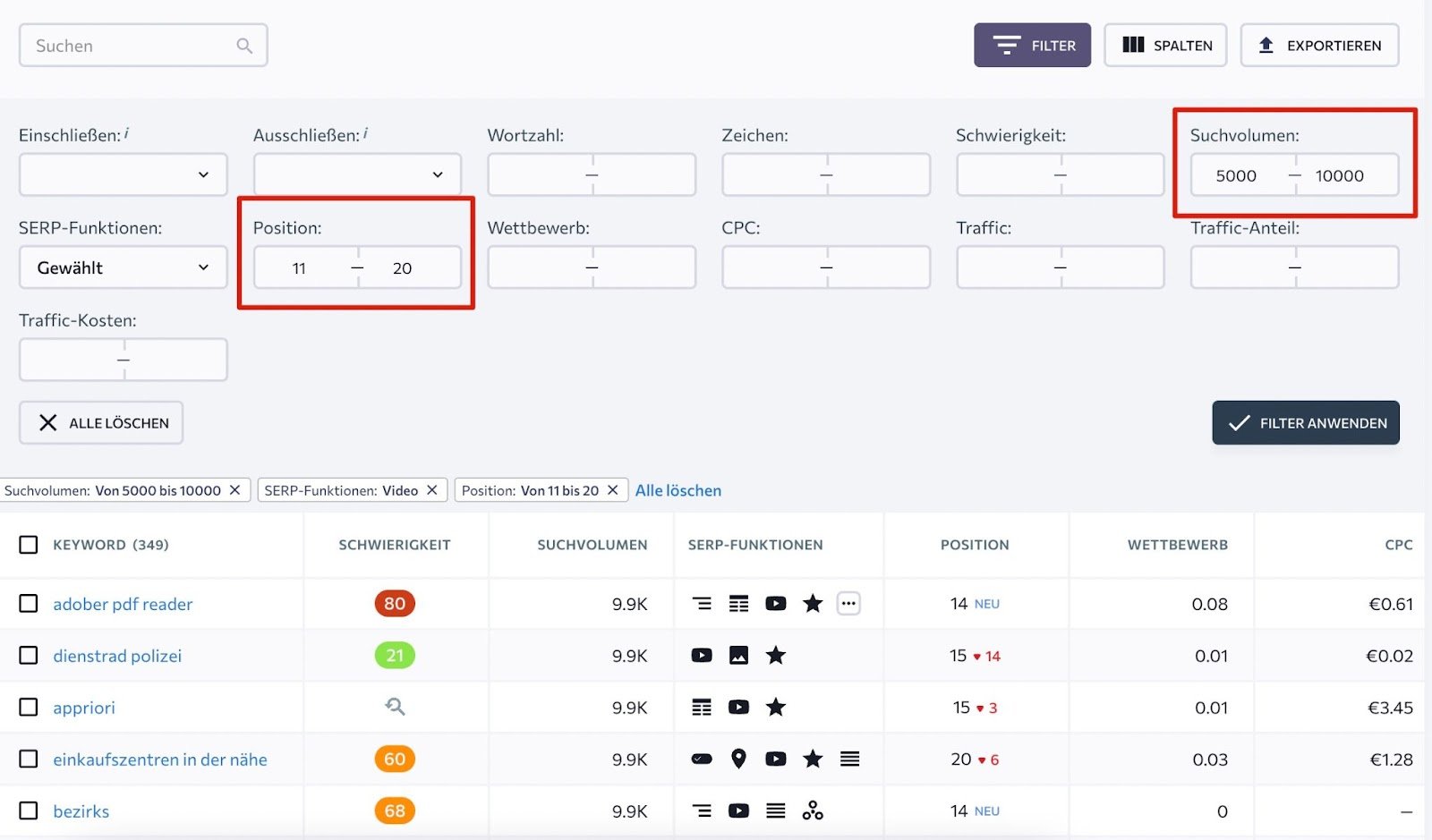Click star icon in dienstrad polizei row
This screenshot has width=1432, height=840.
tap(776, 655)
